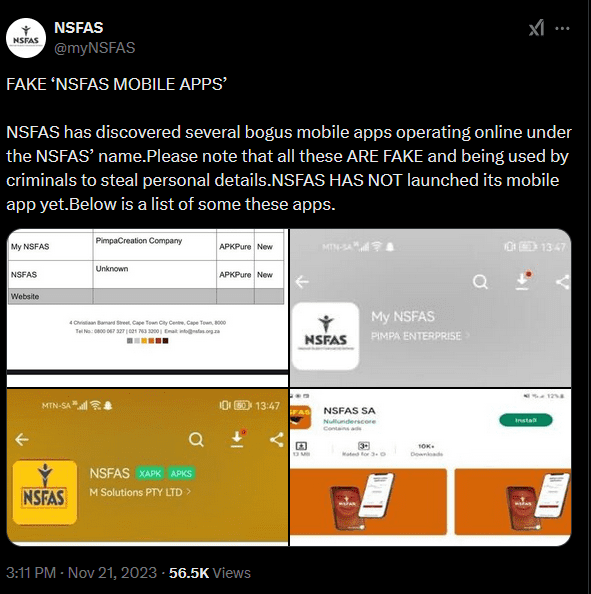Screen dimensions: 591x594
Task: Click the post timestamp Nov 21, 2023
Action: [x=112, y=573]
